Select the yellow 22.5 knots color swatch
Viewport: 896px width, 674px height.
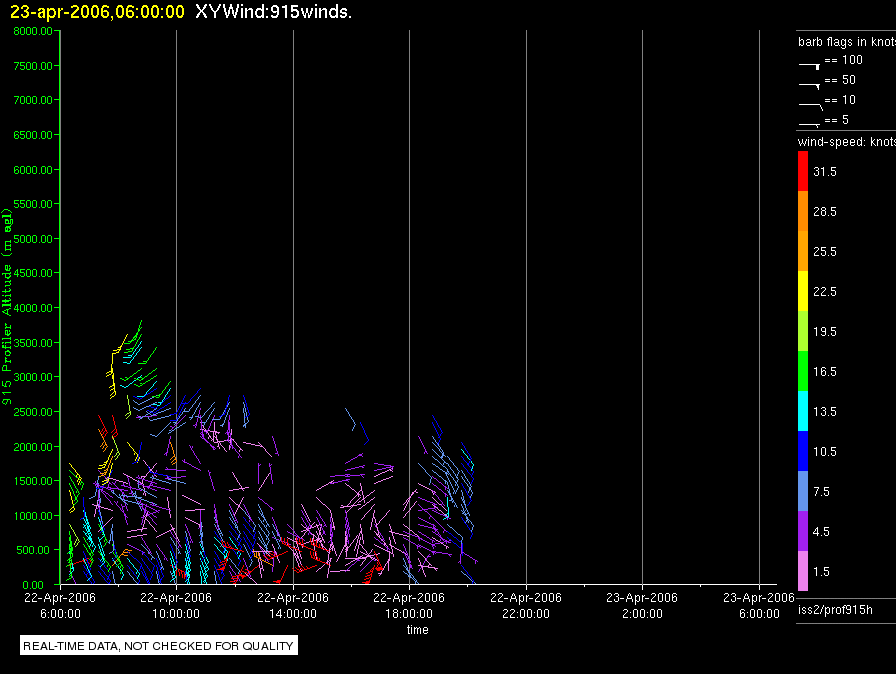point(802,291)
